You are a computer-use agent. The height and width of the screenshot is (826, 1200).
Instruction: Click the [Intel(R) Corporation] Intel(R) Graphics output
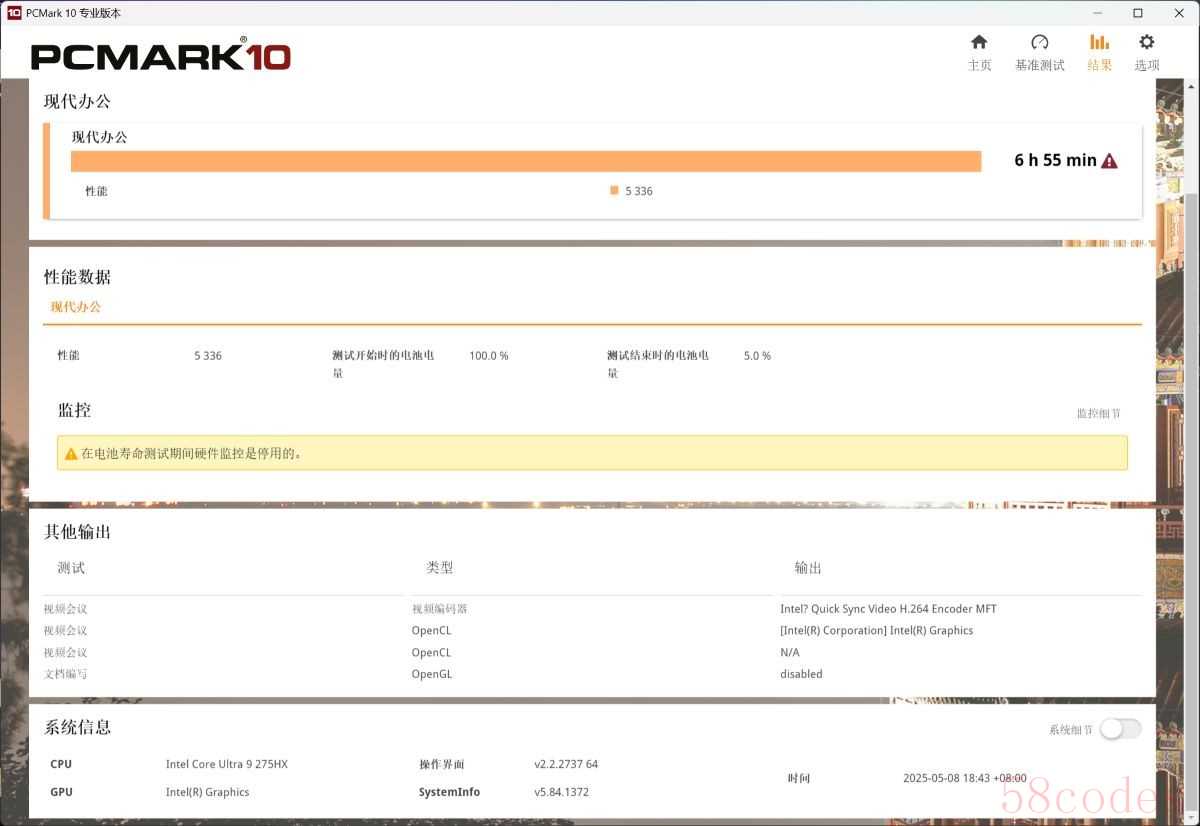pyautogui.click(x=876, y=631)
